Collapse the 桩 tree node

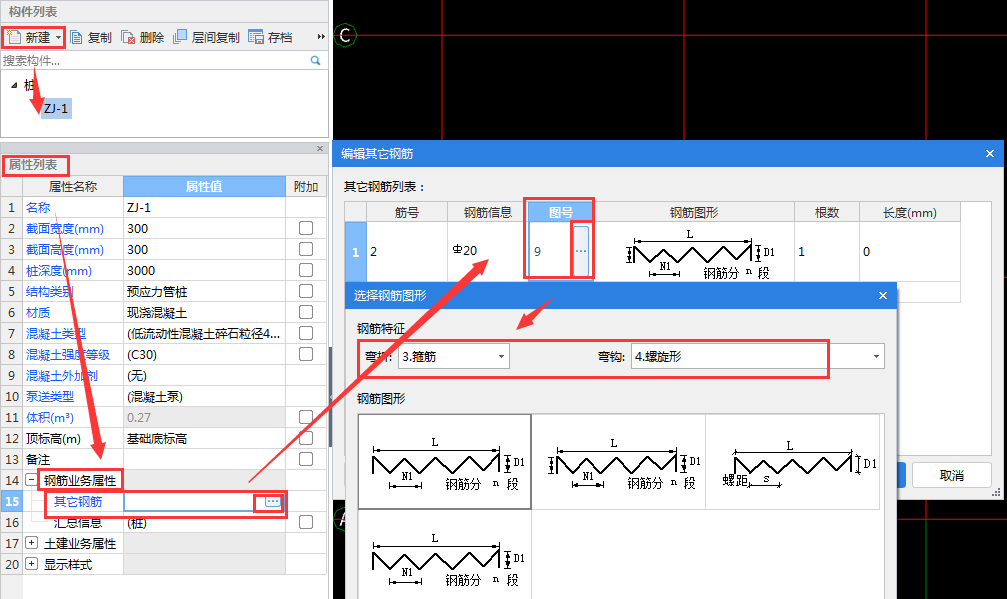coord(14,85)
